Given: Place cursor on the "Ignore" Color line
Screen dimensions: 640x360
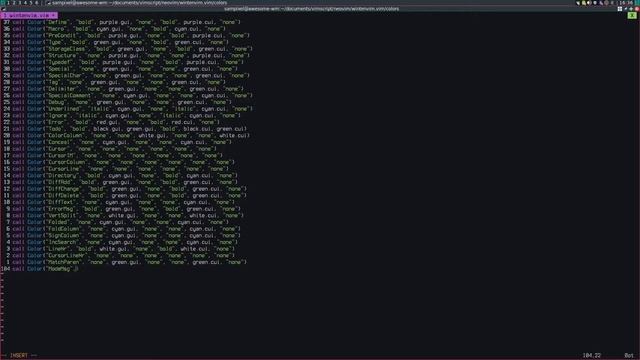Looking at the screenshot, I should (127, 116).
